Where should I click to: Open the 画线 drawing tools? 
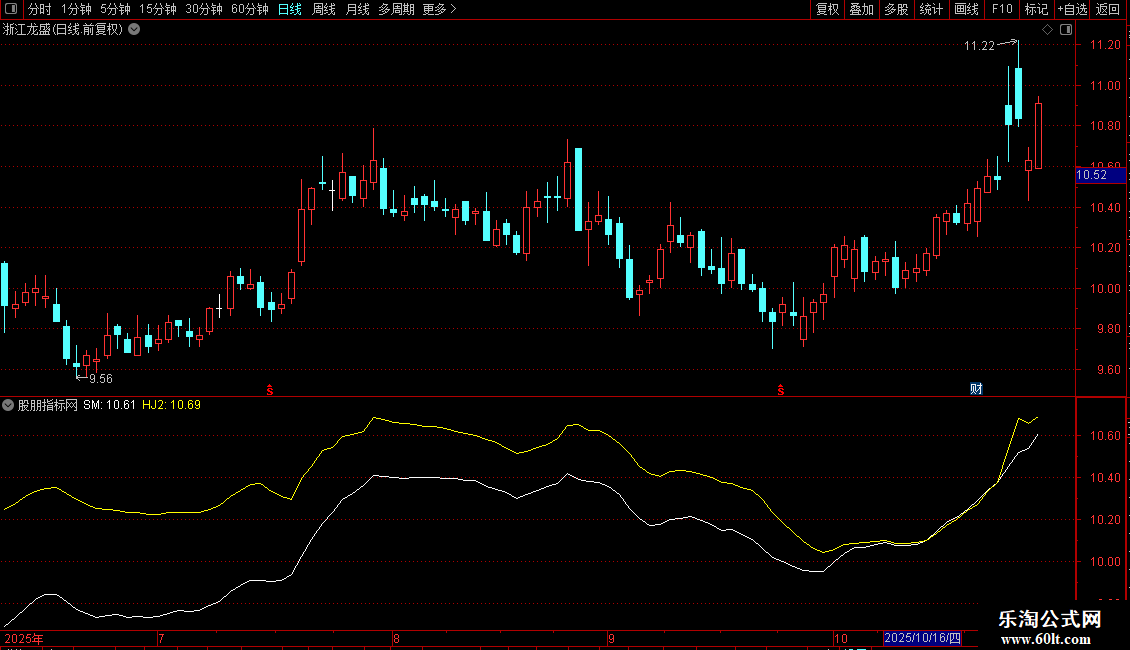(966, 9)
